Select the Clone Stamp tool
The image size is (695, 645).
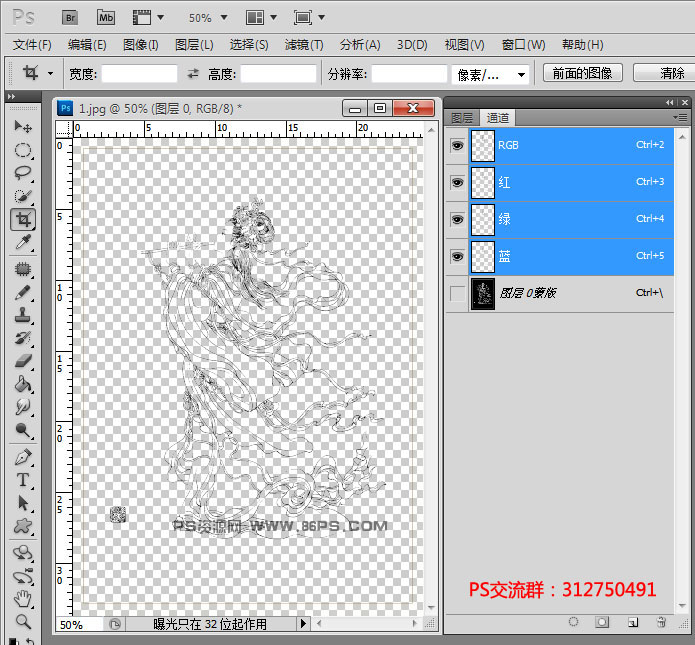pyautogui.click(x=23, y=316)
